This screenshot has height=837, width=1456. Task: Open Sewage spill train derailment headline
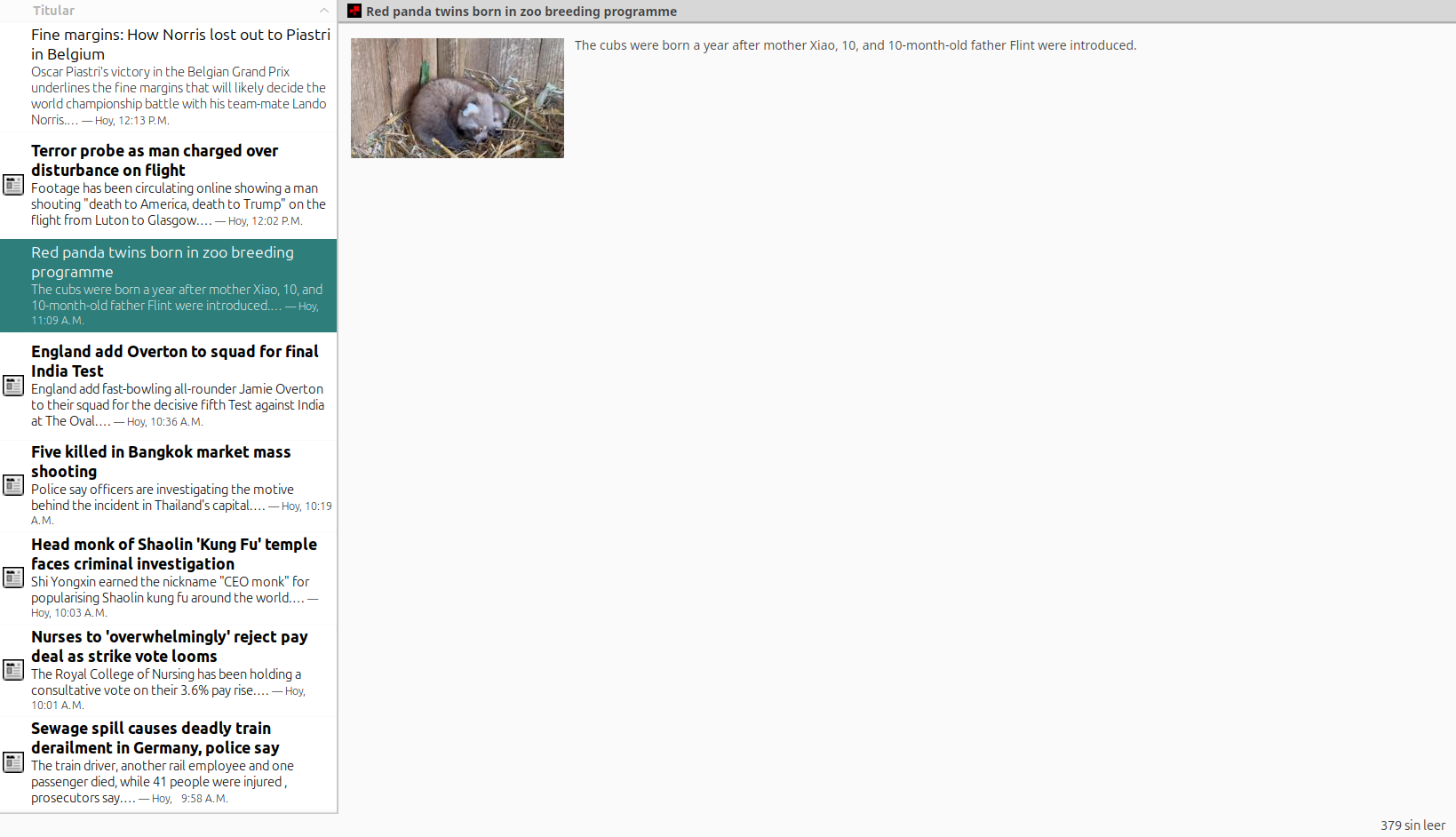click(x=155, y=737)
